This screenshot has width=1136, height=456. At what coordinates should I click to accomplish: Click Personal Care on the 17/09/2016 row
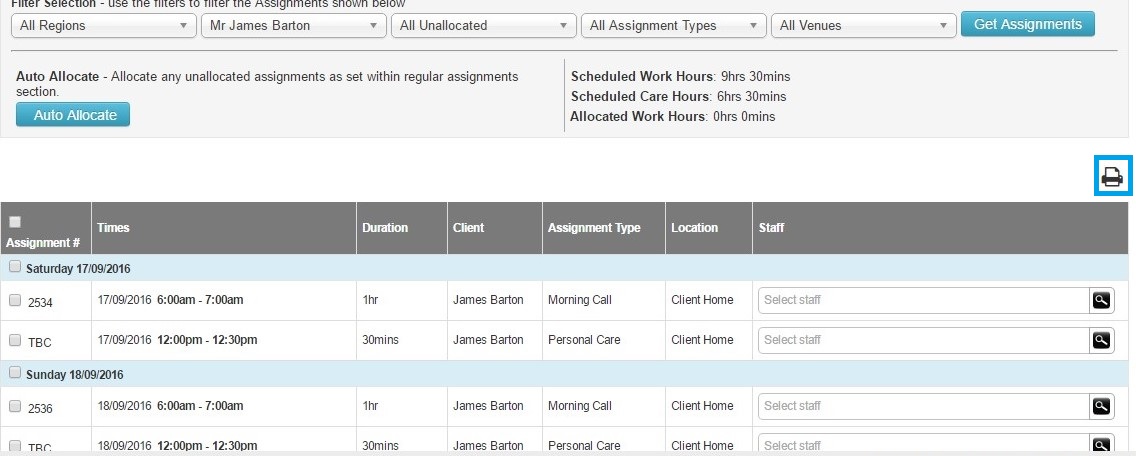[584, 340]
